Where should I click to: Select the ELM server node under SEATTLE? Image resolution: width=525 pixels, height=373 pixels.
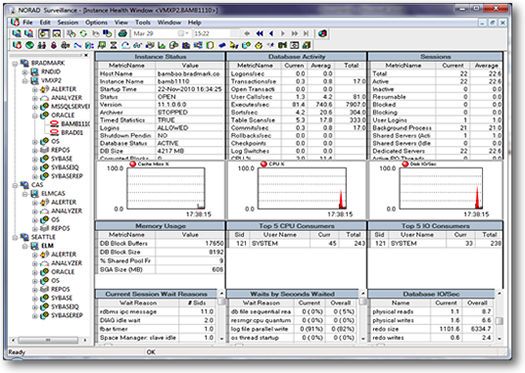click(47, 246)
